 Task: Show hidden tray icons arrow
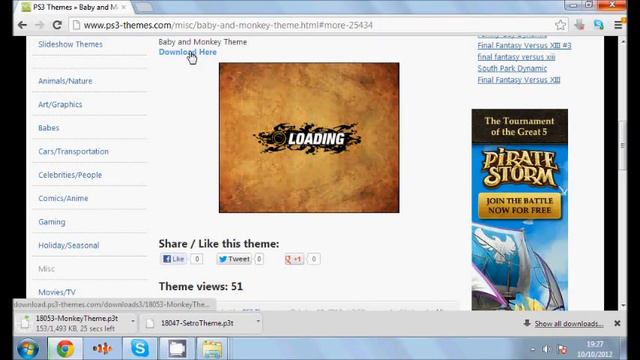point(532,349)
